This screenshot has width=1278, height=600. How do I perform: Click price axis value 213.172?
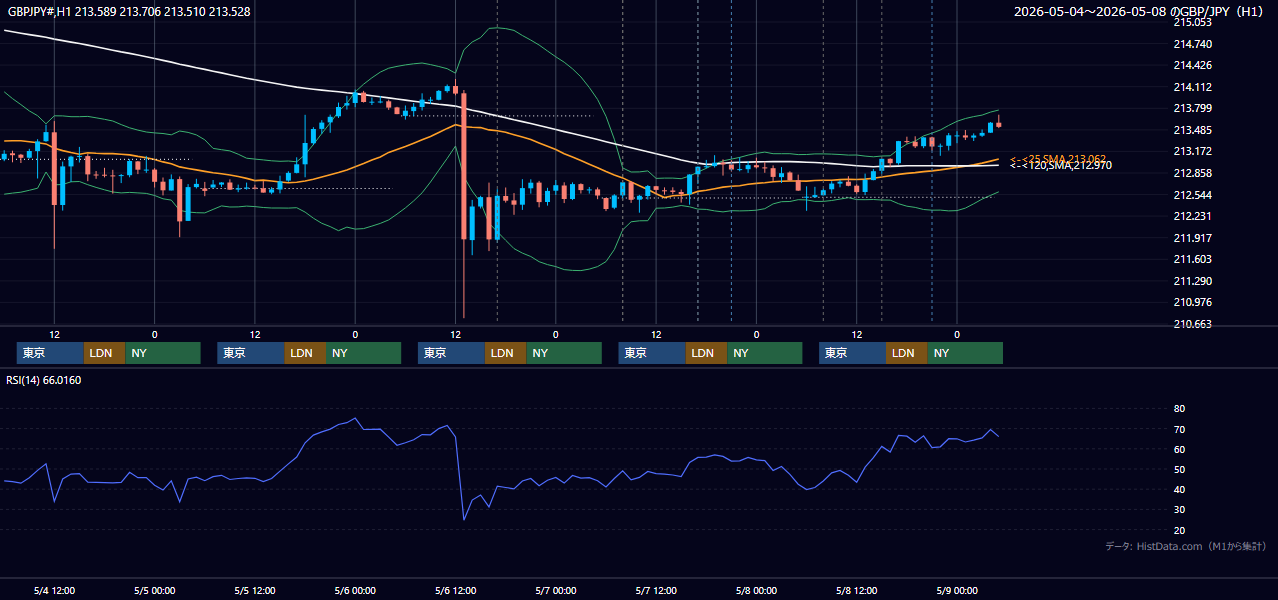coord(1193,152)
